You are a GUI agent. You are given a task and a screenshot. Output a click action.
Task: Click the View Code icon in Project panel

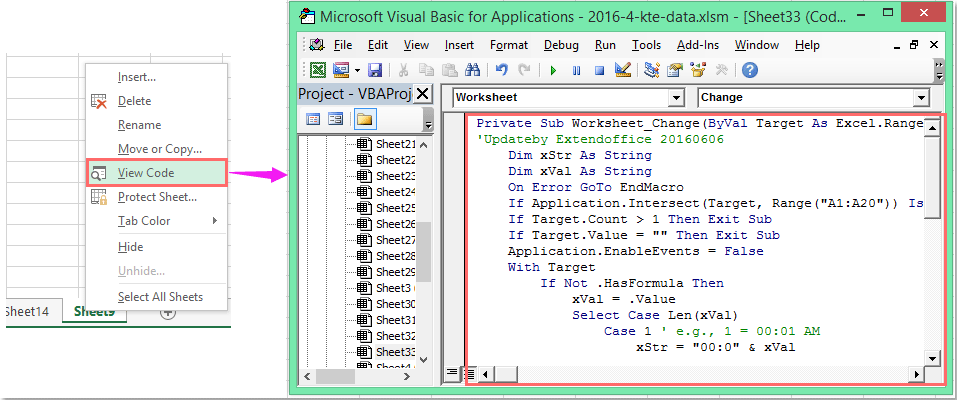click(313, 119)
